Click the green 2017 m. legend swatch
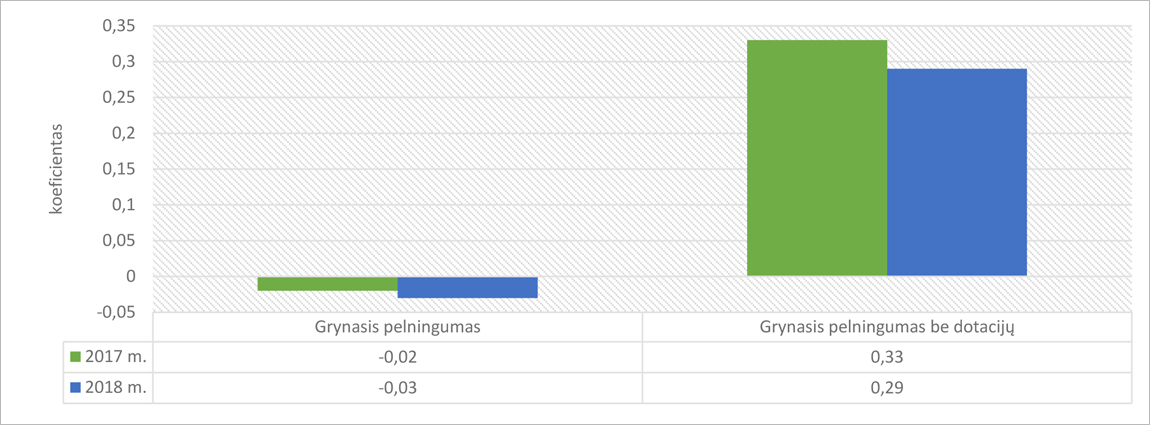 pyautogui.click(x=76, y=357)
